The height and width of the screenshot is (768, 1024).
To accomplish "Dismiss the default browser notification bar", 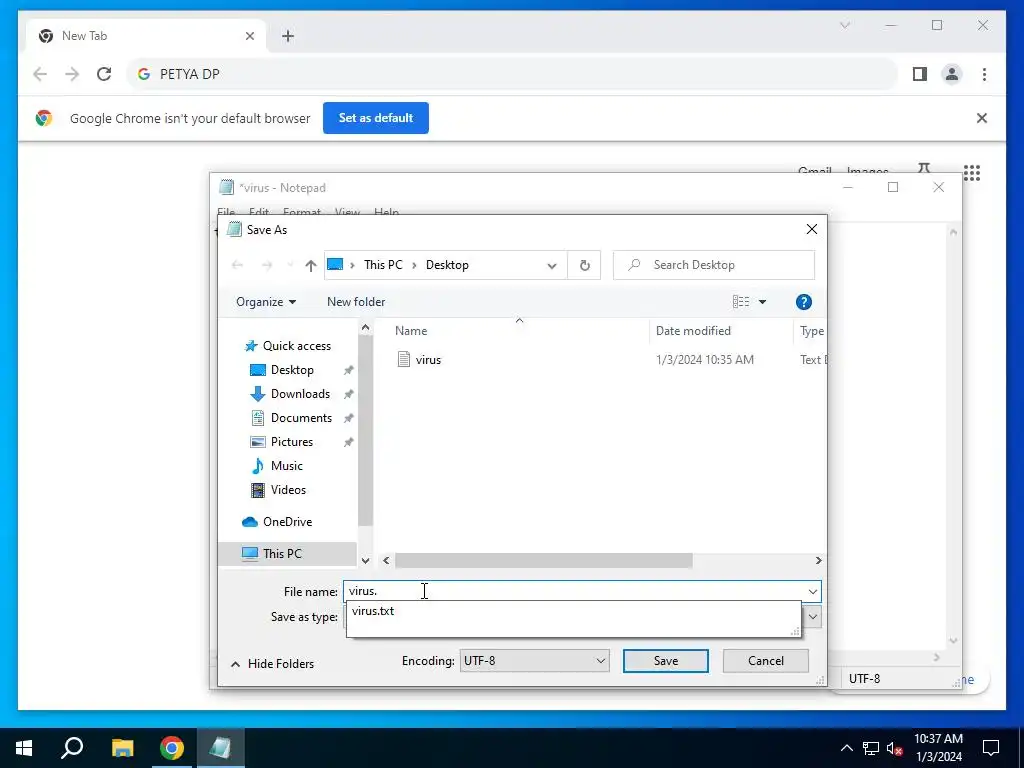I will pos(982,118).
